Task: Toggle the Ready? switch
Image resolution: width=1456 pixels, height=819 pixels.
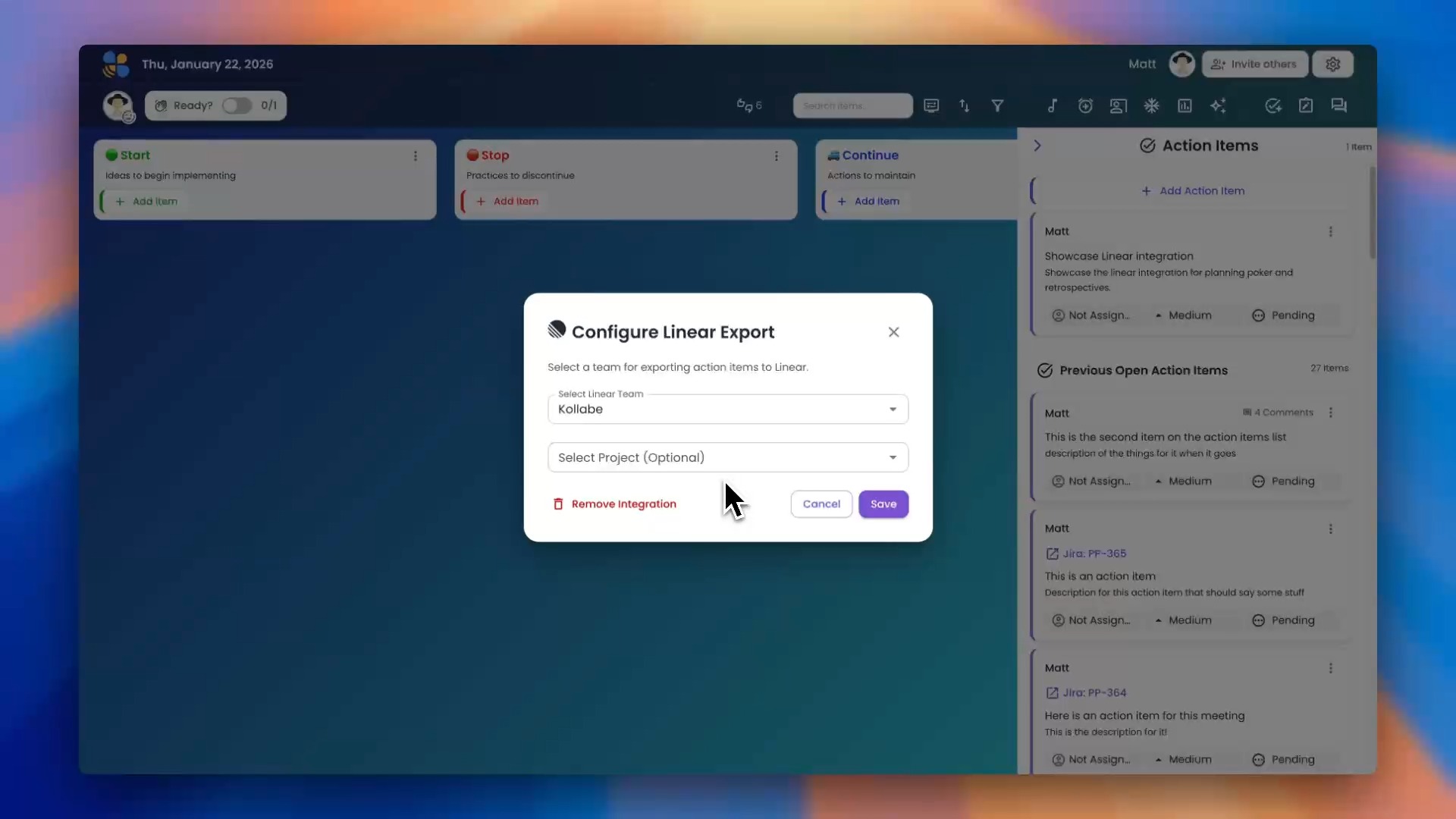Action: pos(237,105)
